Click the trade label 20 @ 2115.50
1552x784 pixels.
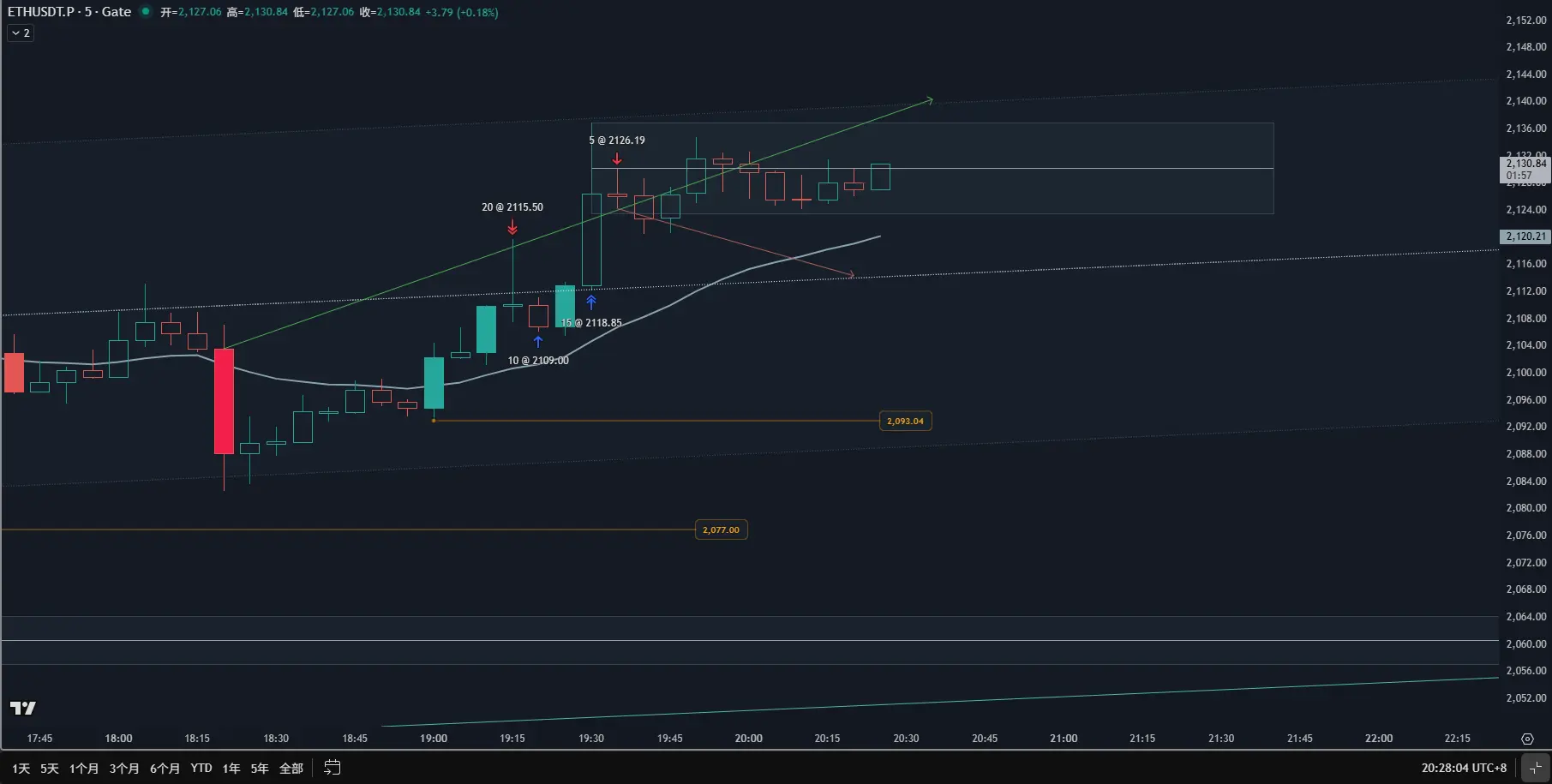pyautogui.click(x=512, y=207)
